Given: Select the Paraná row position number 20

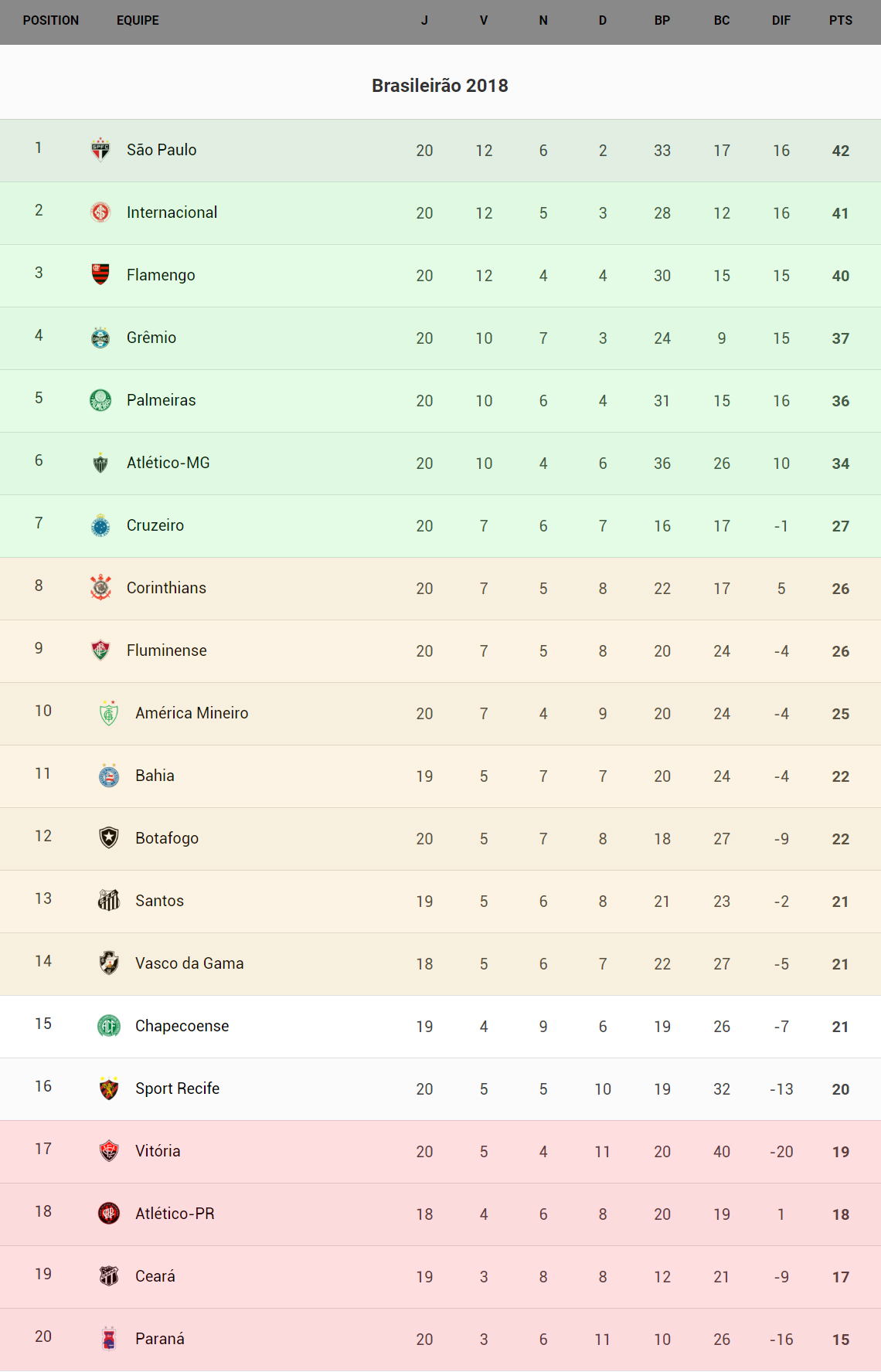Looking at the screenshot, I should pos(43,1336).
